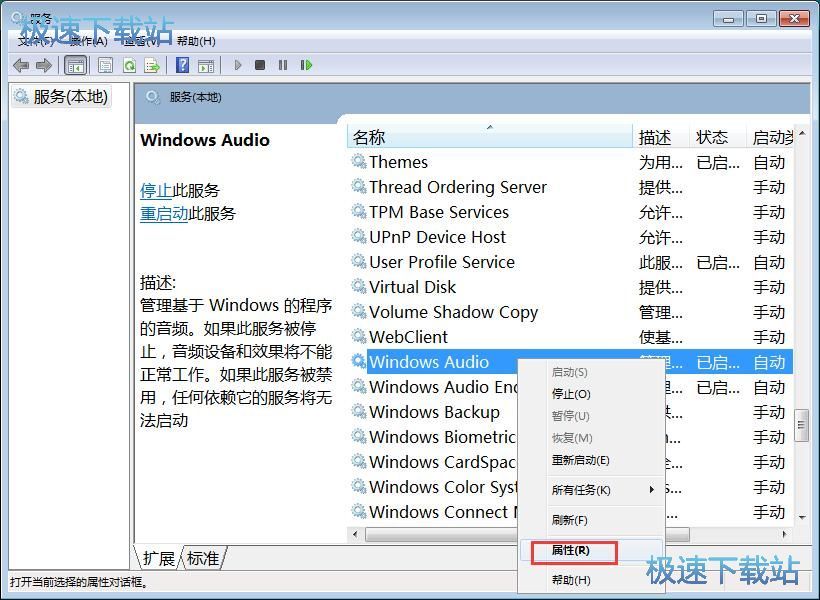
Task: Click the Pause service toolbar icon
Action: click(283, 65)
